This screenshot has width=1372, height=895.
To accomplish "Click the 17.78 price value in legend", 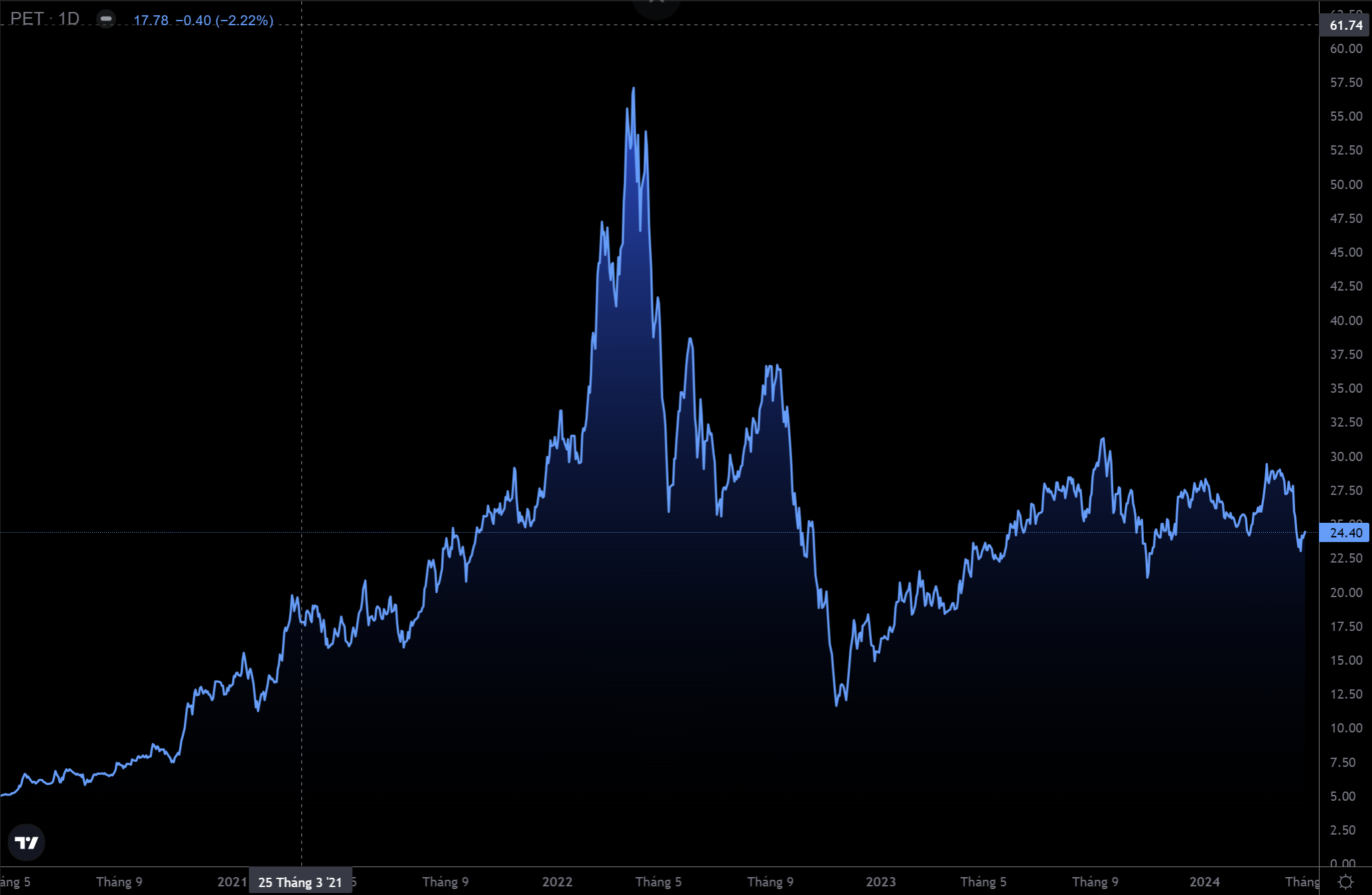I will (151, 21).
